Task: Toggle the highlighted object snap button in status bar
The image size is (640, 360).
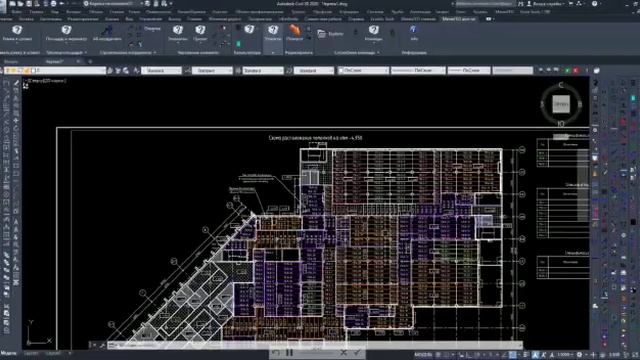Action: [513, 355]
